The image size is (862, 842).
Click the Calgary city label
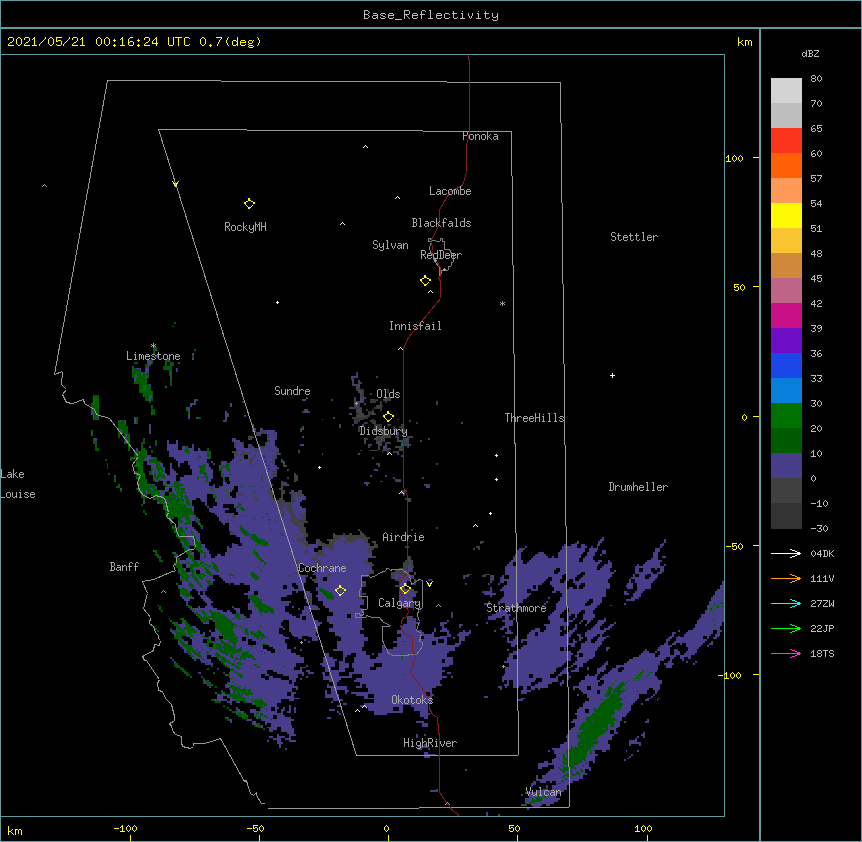[399, 603]
